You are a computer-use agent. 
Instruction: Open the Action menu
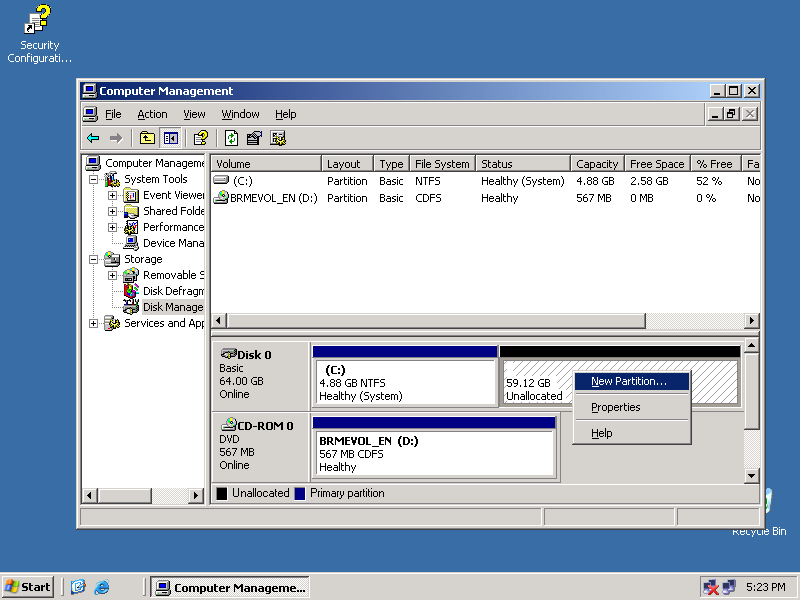coord(152,114)
